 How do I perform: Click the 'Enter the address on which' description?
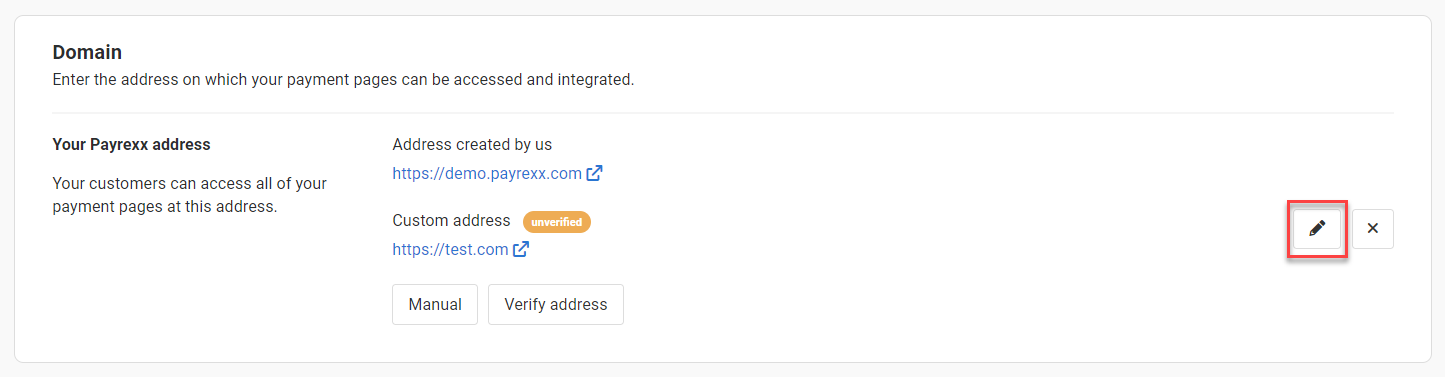click(343, 79)
